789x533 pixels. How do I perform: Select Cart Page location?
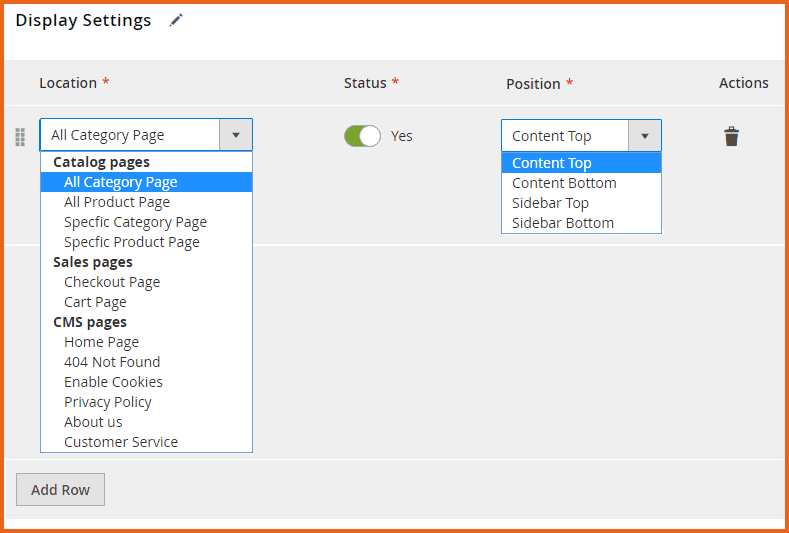point(95,302)
